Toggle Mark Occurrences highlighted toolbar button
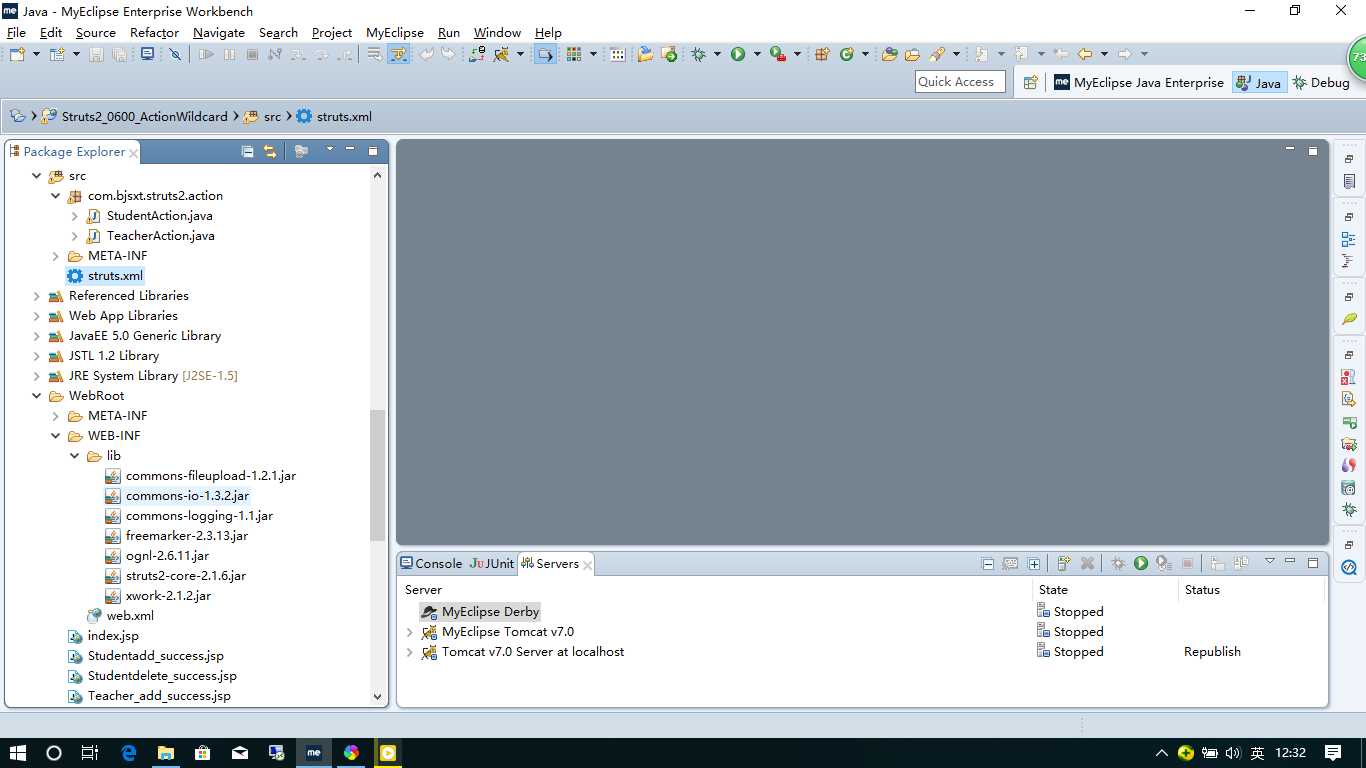This screenshot has height=768, width=1366. [398, 54]
